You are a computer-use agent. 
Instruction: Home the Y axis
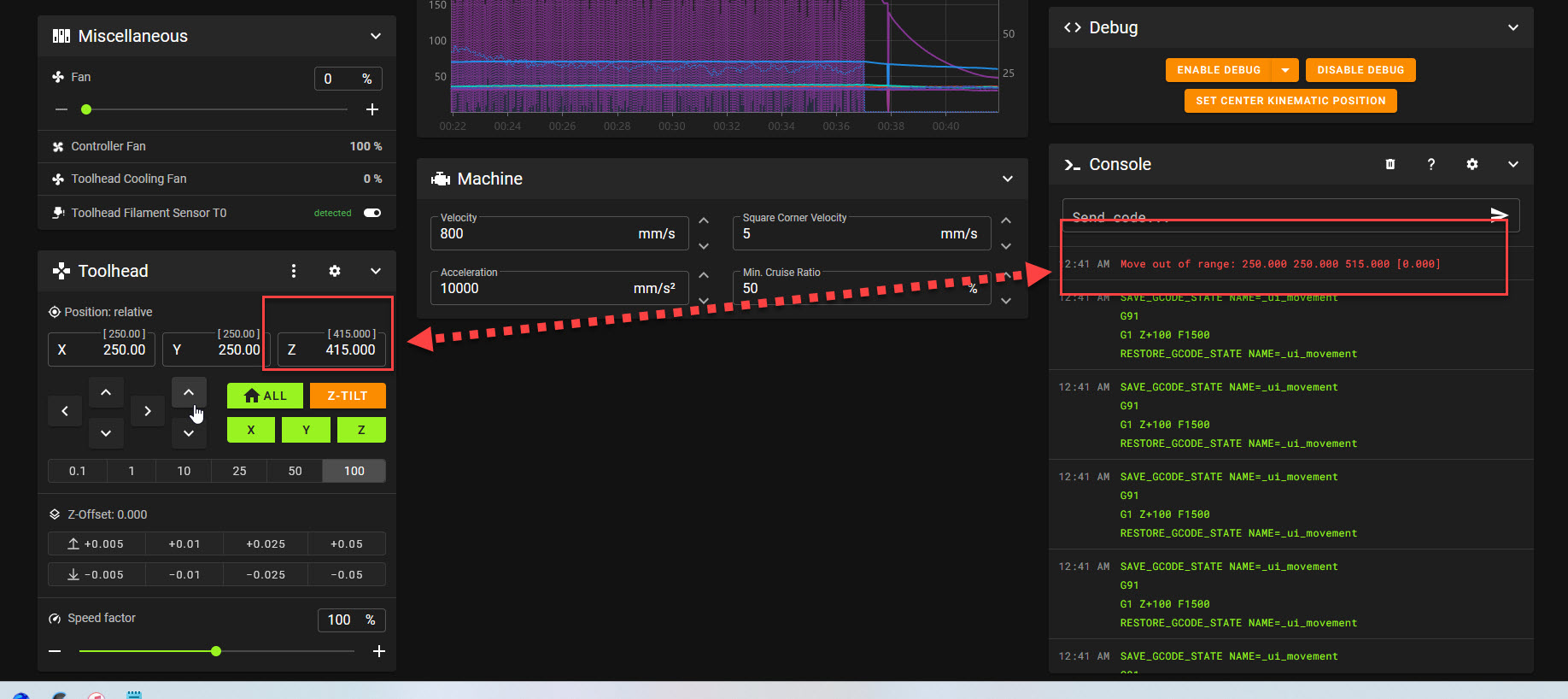(x=306, y=430)
